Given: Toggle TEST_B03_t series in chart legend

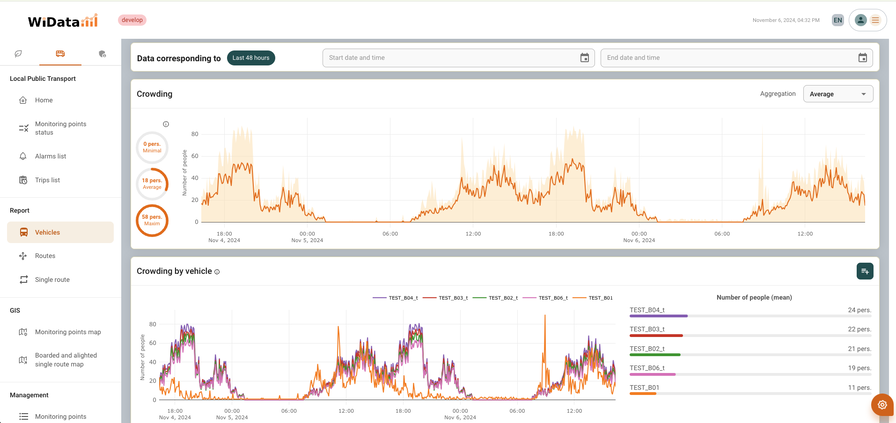Looking at the screenshot, I should 445,298.
